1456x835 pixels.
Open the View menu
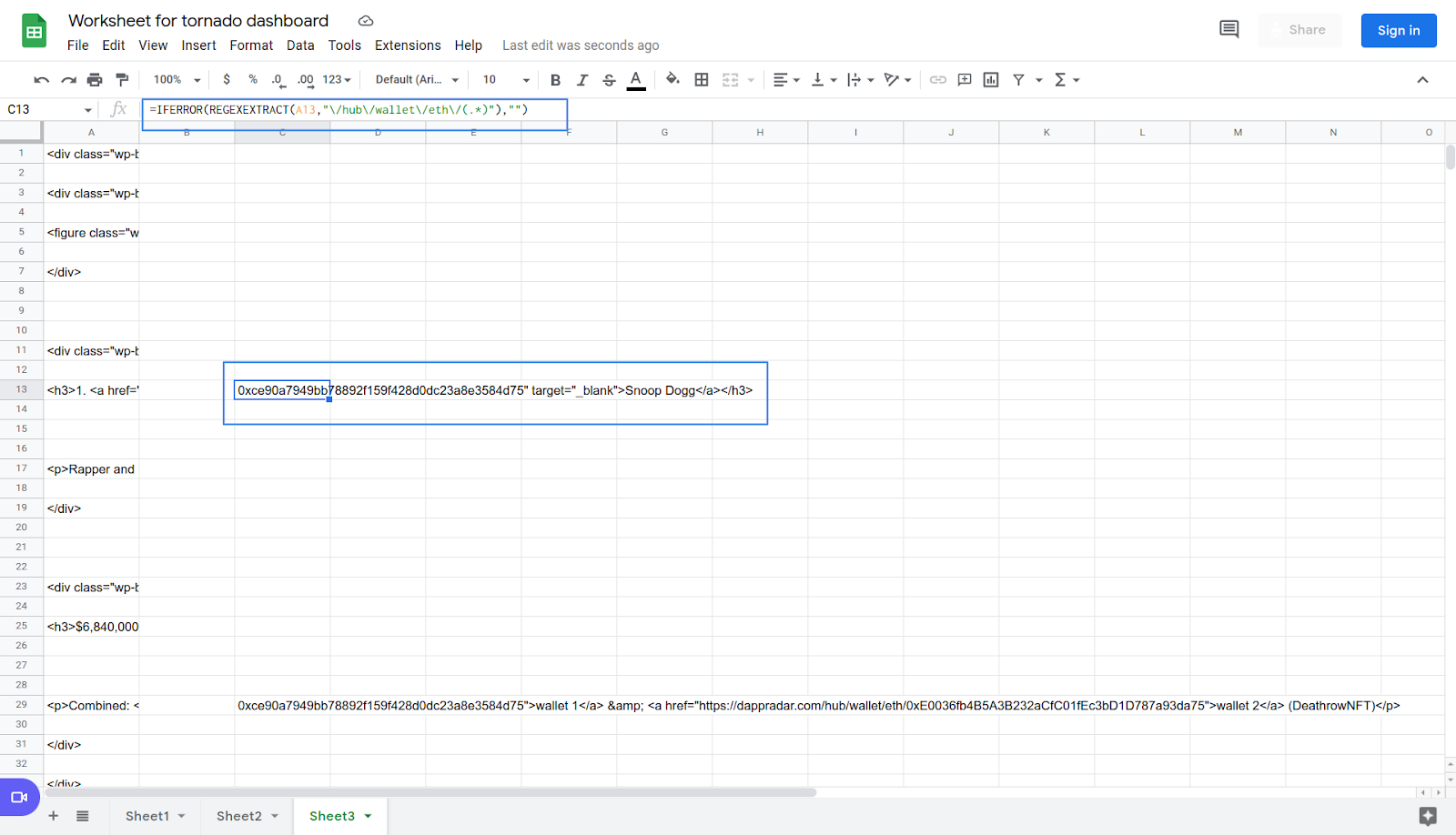153,45
